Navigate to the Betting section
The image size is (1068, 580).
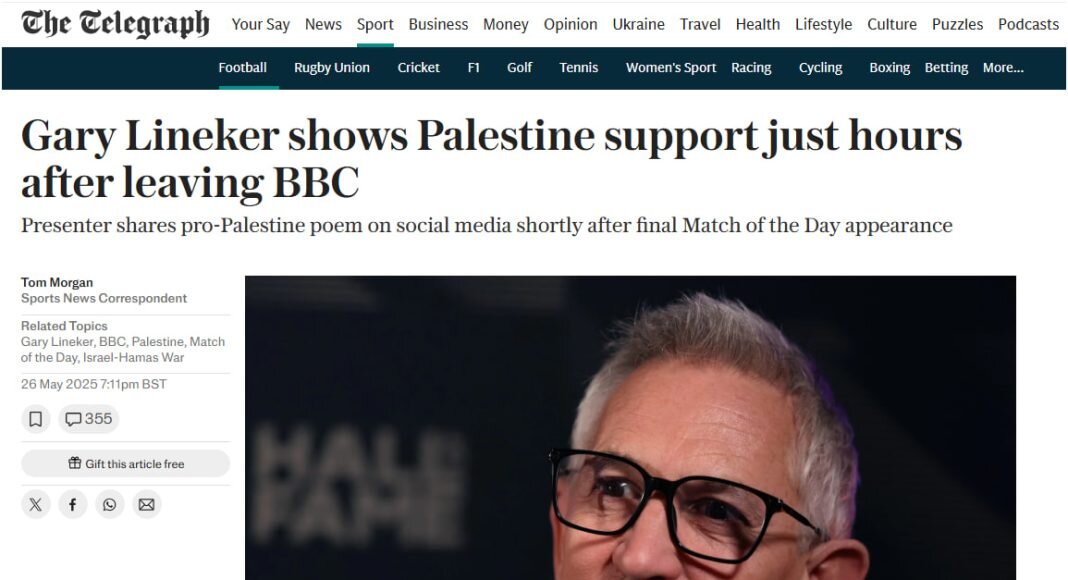click(x=946, y=67)
